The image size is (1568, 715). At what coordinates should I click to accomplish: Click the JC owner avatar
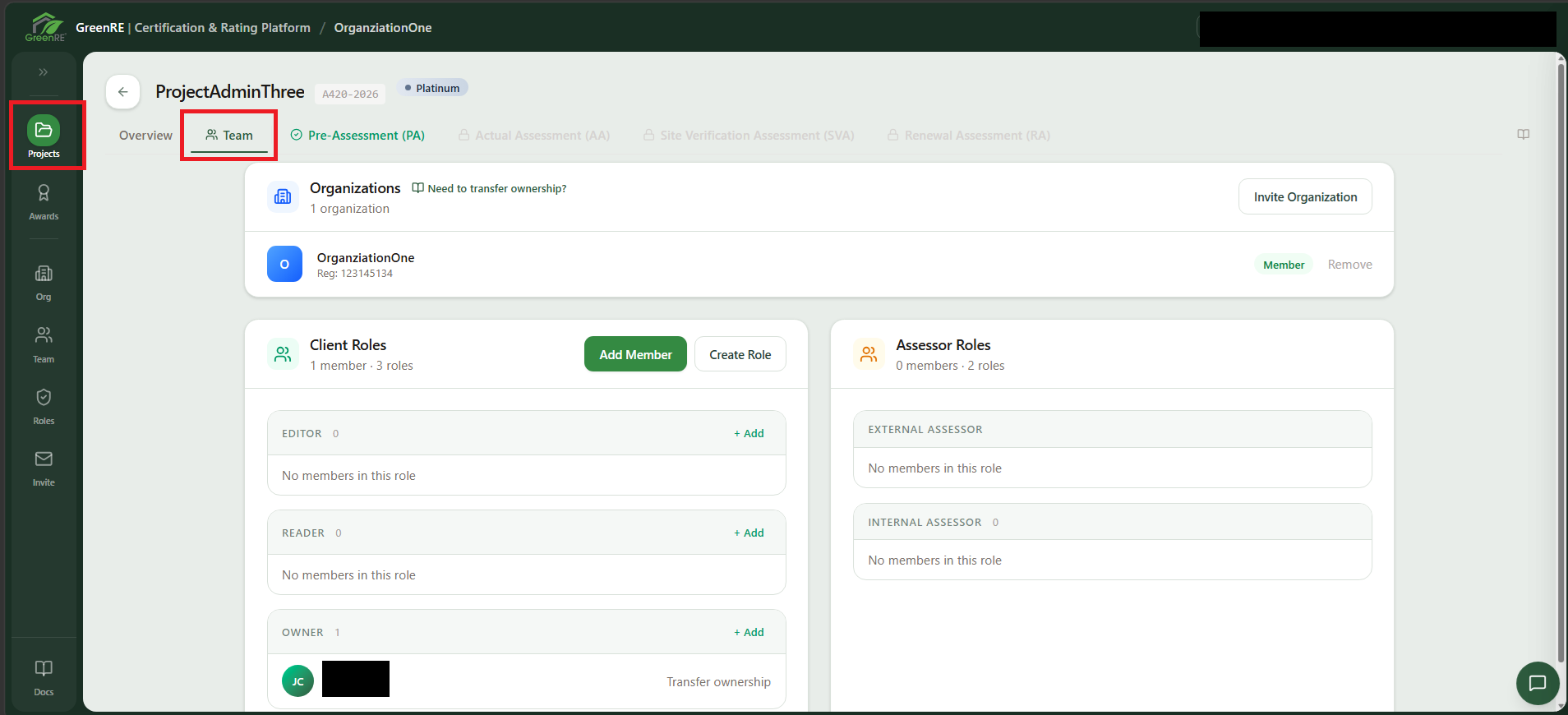tap(297, 681)
